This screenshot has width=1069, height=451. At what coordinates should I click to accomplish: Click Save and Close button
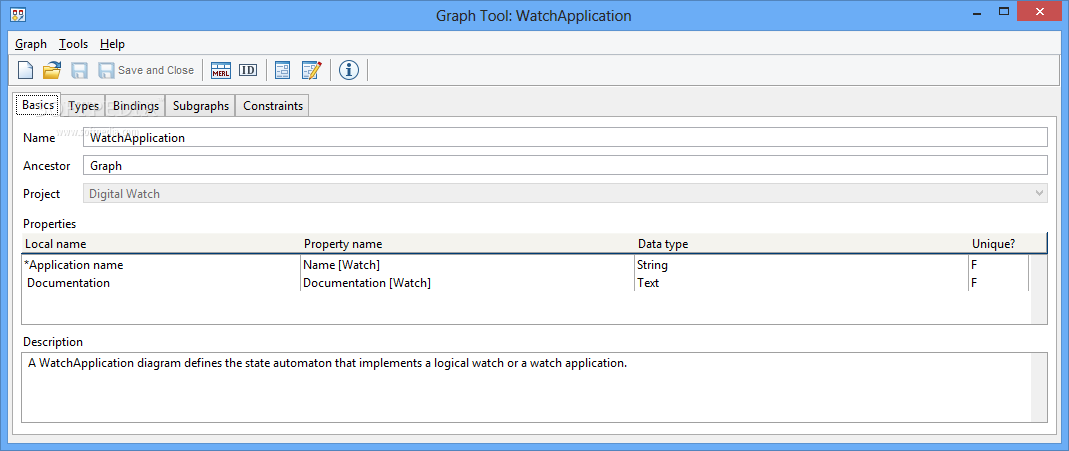click(147, 70)
